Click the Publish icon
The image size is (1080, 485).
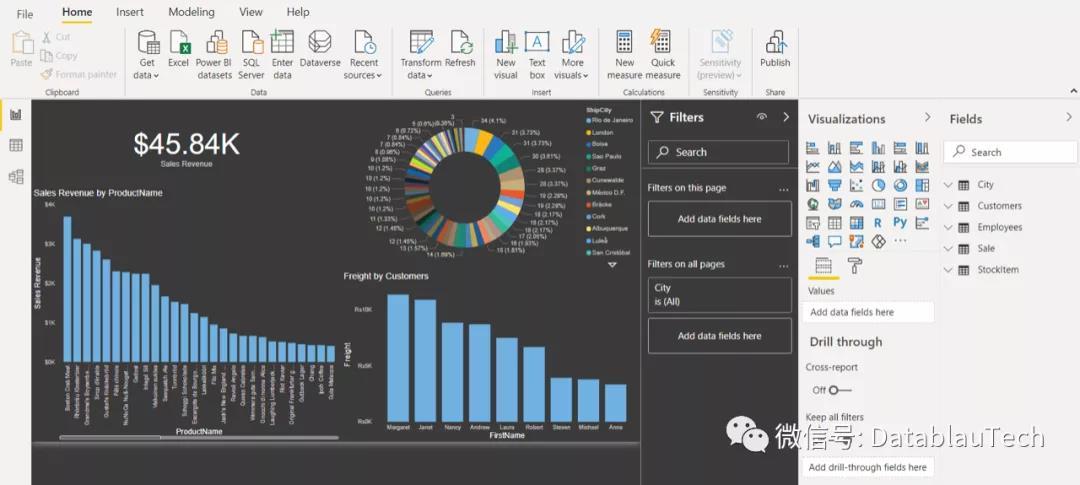click(776, 43)
